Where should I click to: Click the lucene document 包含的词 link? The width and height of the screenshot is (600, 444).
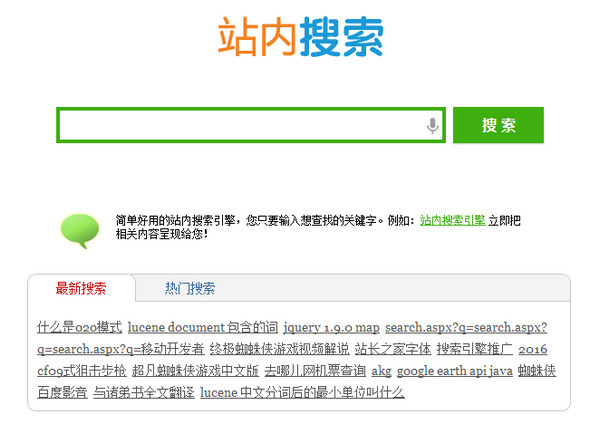[202, 327]
